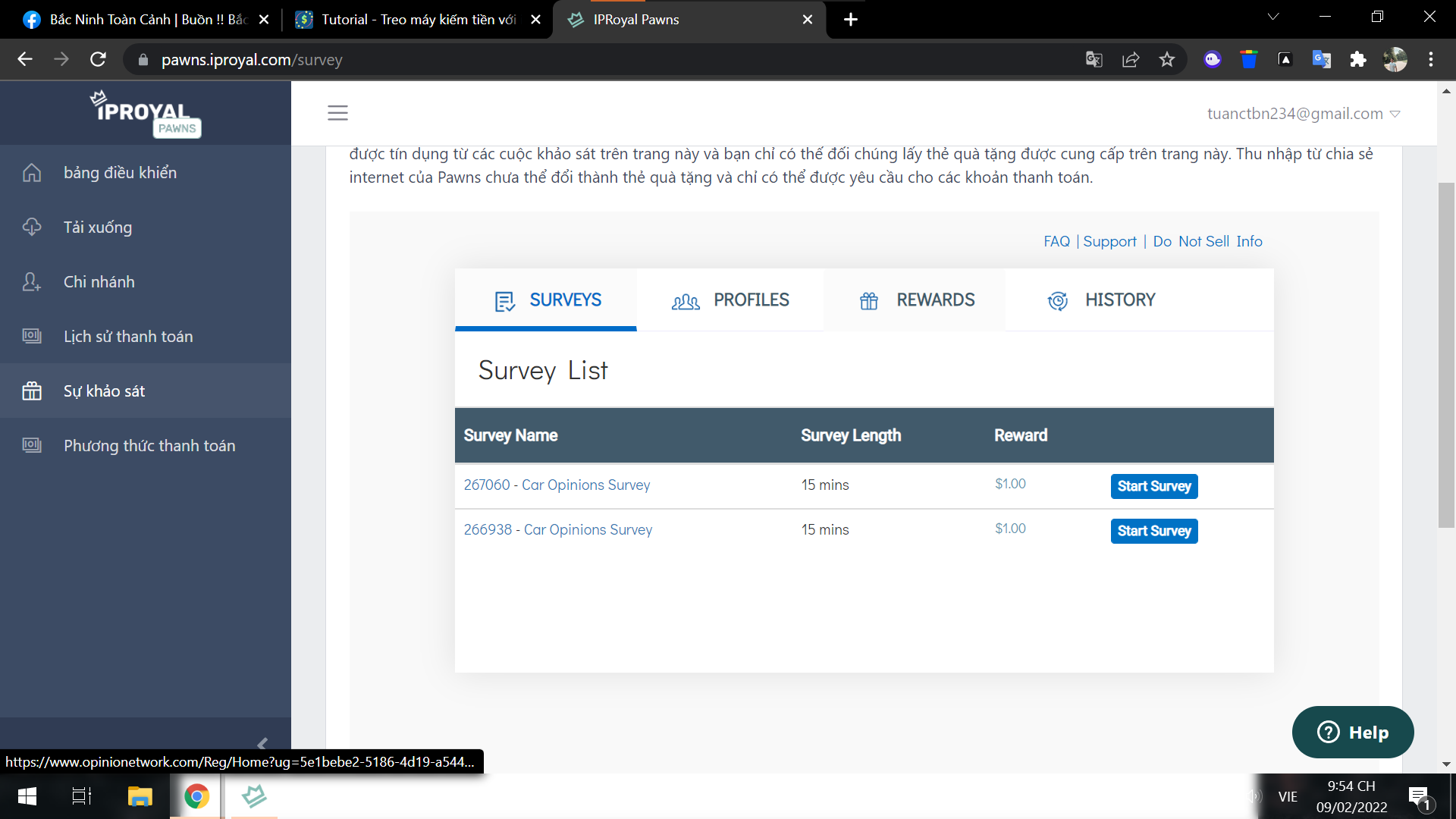Viewport: 1456px width, 819px height.
Task: Open the tab search dropdown arrow
Action: pos(1273,17)
